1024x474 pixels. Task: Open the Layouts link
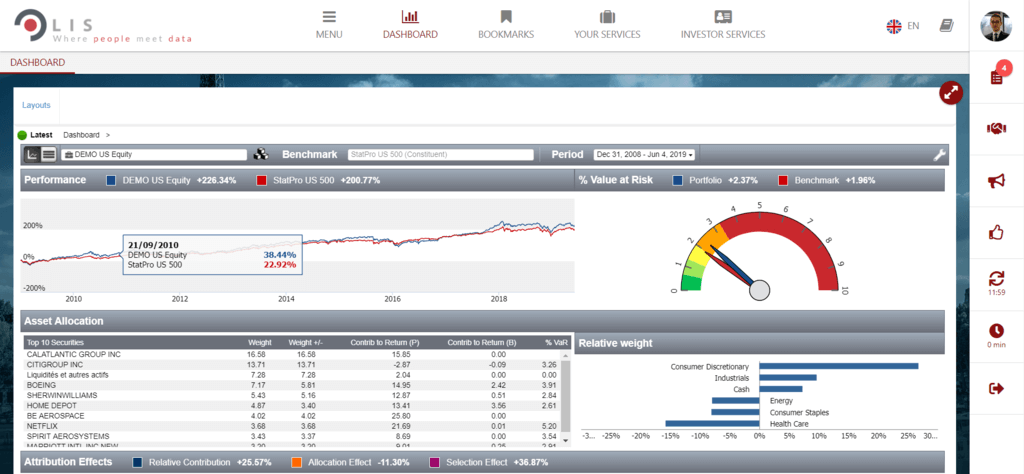[x=36, y=105]
